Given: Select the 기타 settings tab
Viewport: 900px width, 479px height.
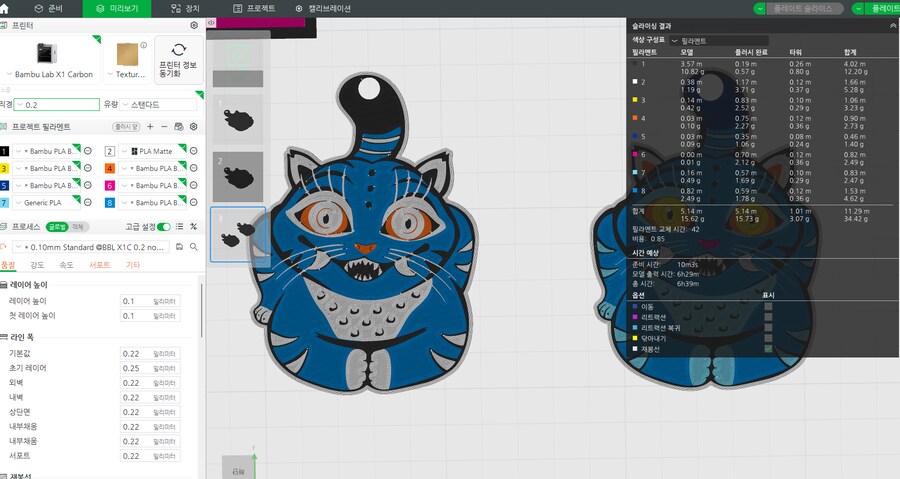Looking at the screenshot, I should point(133,265).
